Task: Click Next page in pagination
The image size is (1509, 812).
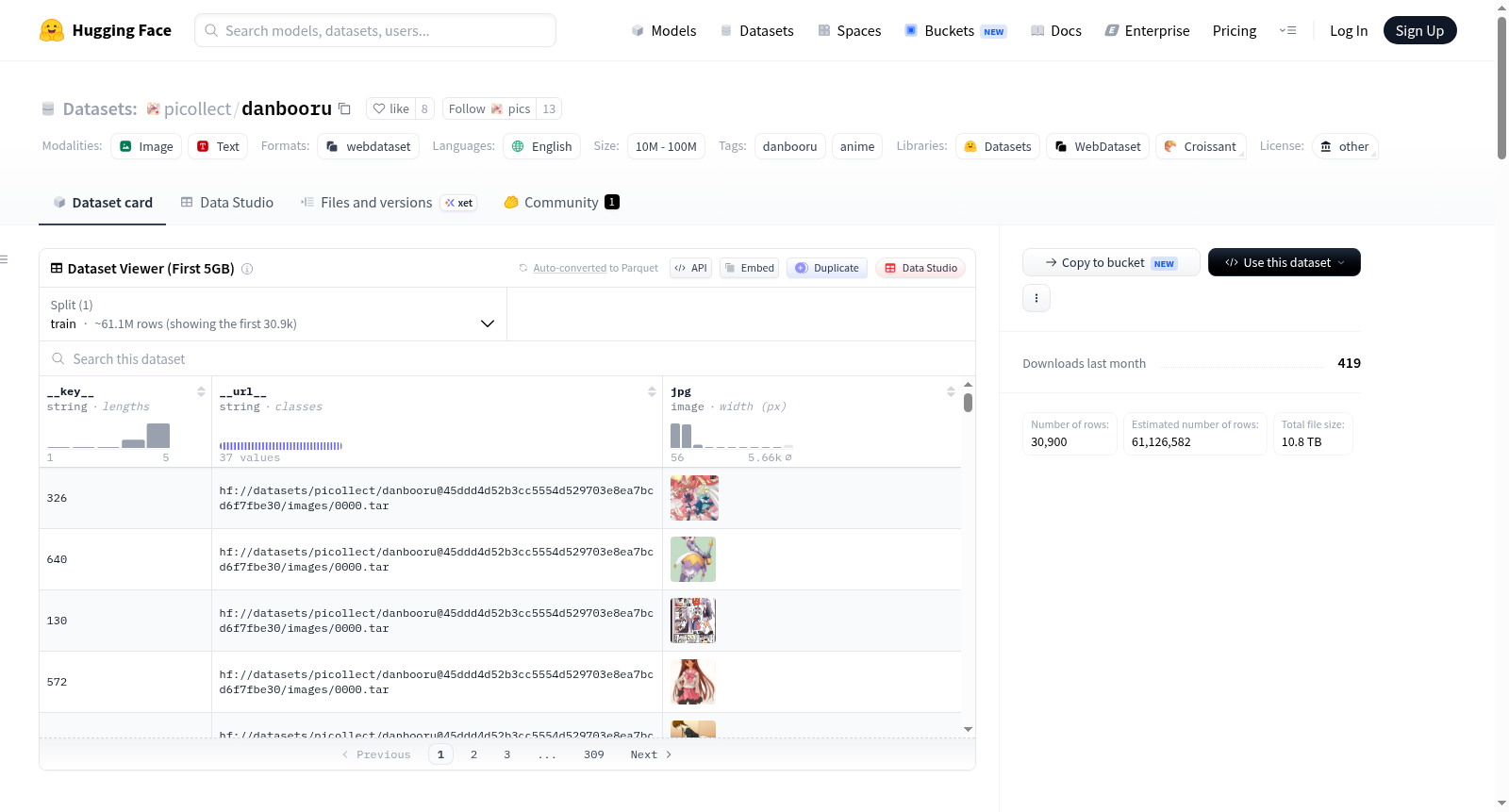Action: coord(651,754)
